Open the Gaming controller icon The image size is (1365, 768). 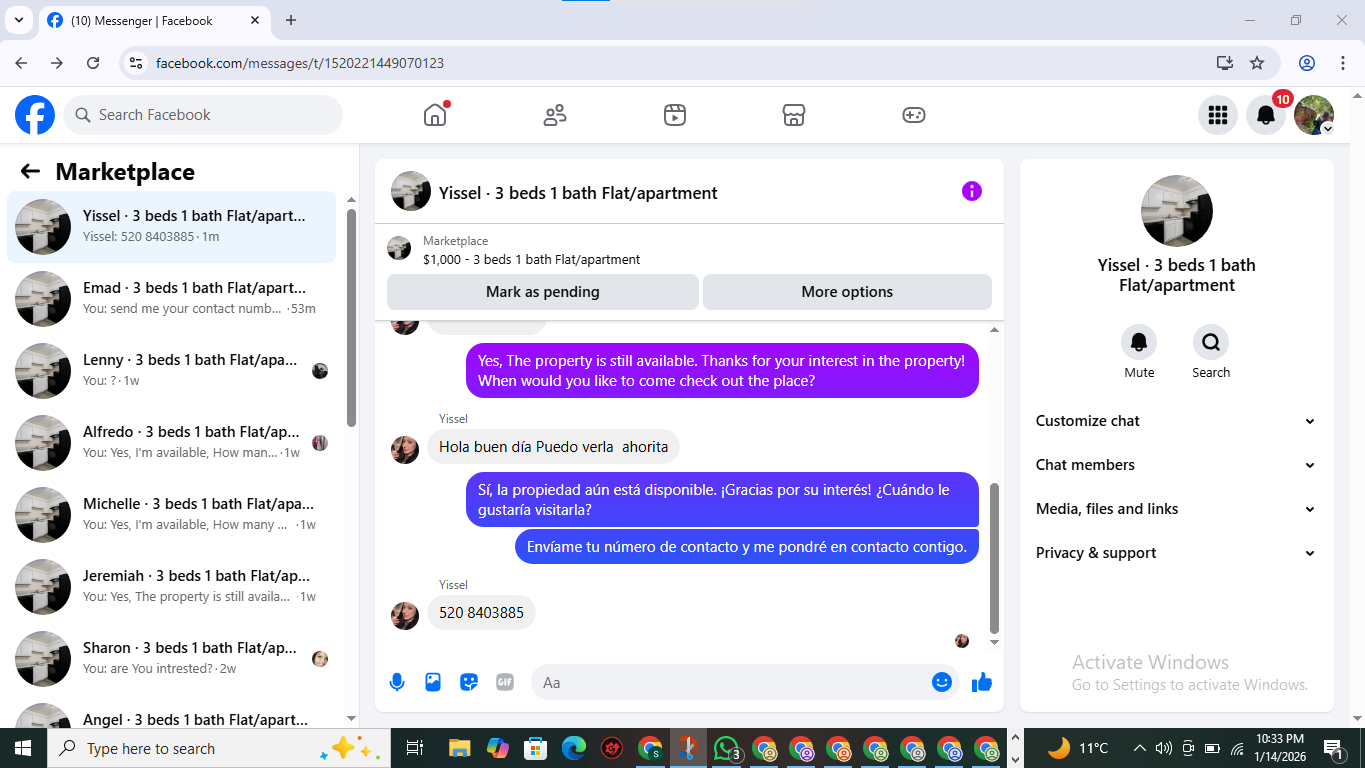pos(914,115)
